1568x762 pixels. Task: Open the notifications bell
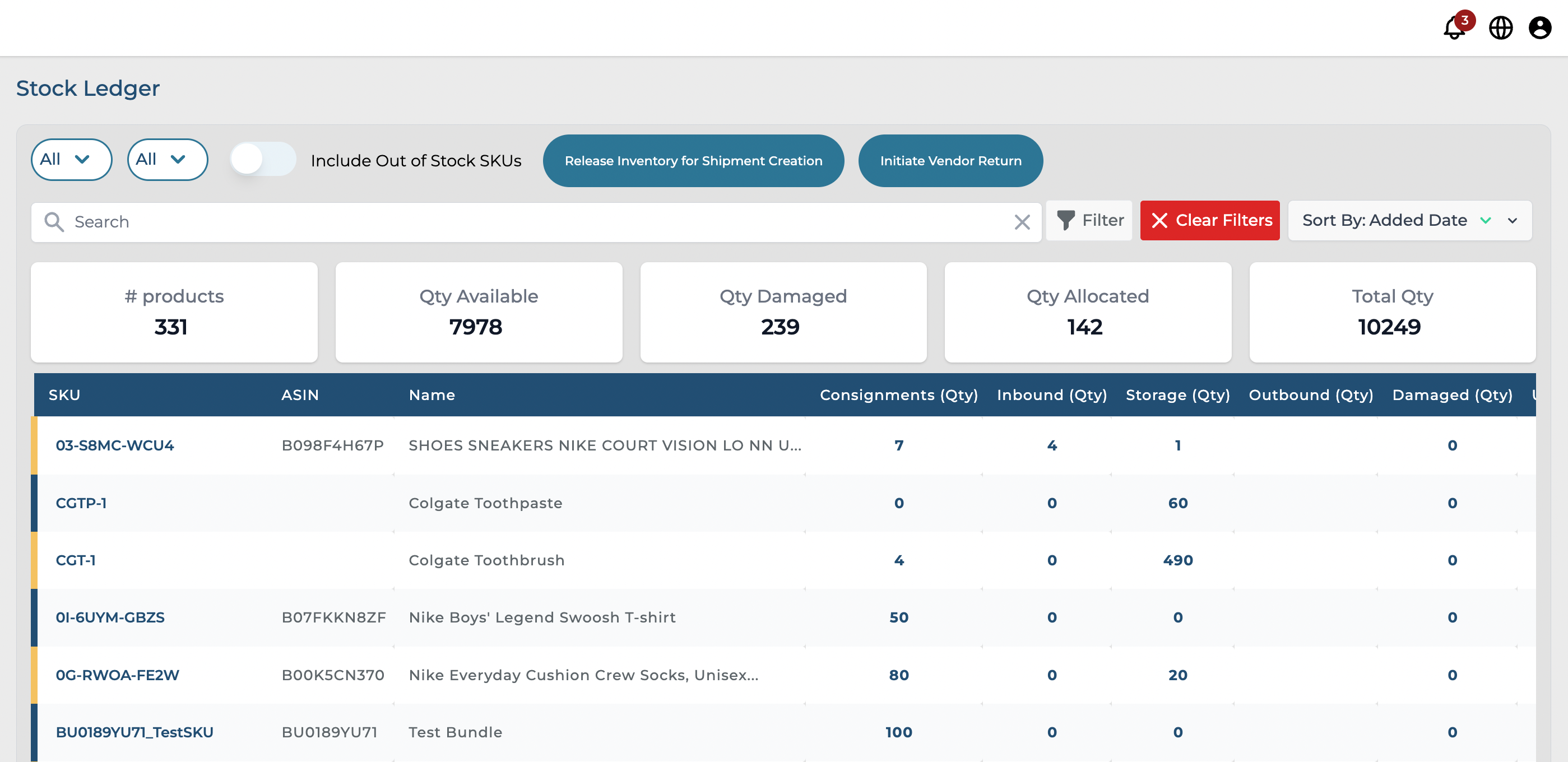point(1454,28)
